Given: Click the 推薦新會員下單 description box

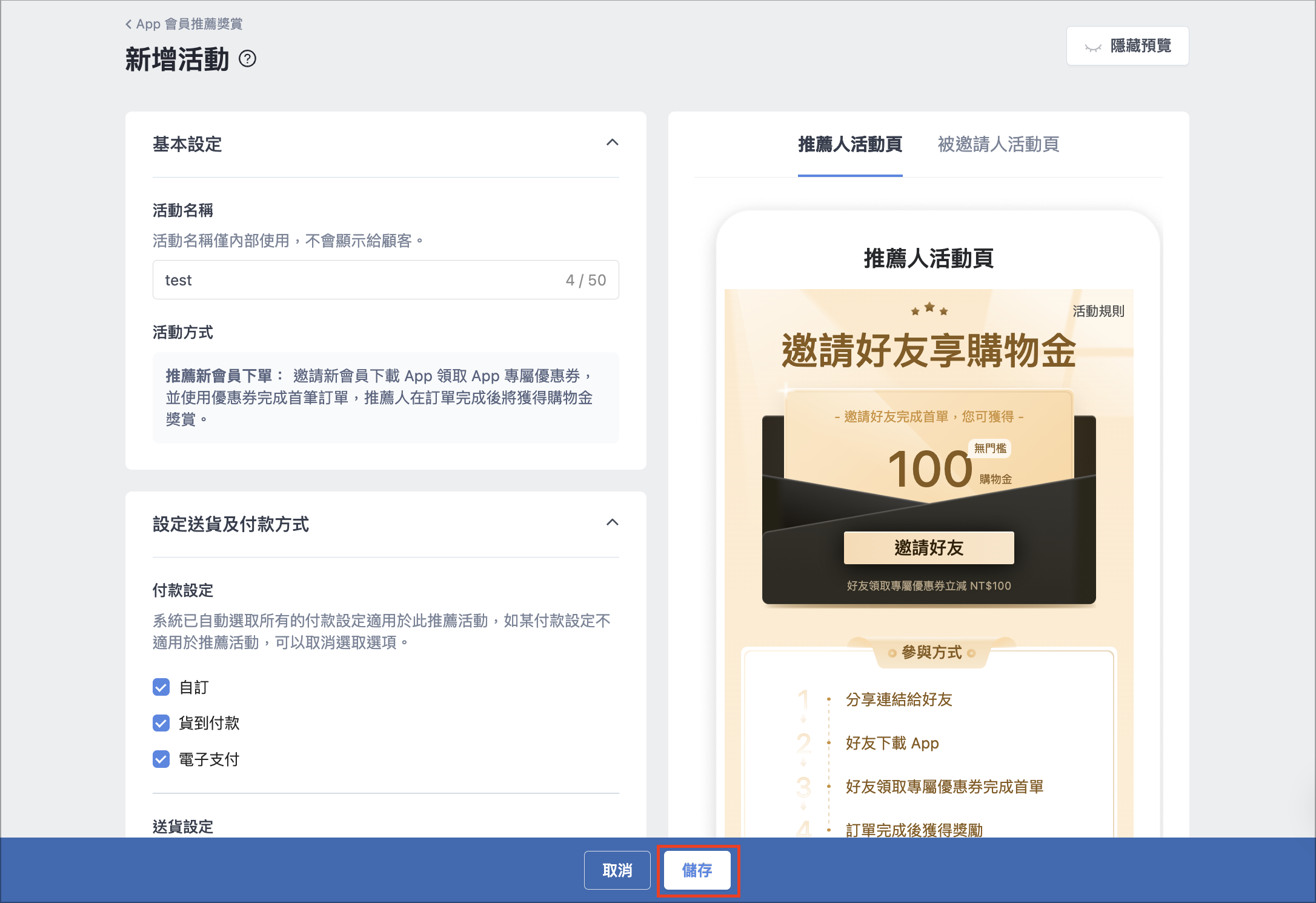Looking at the screenshot, I should pos(385,398).
